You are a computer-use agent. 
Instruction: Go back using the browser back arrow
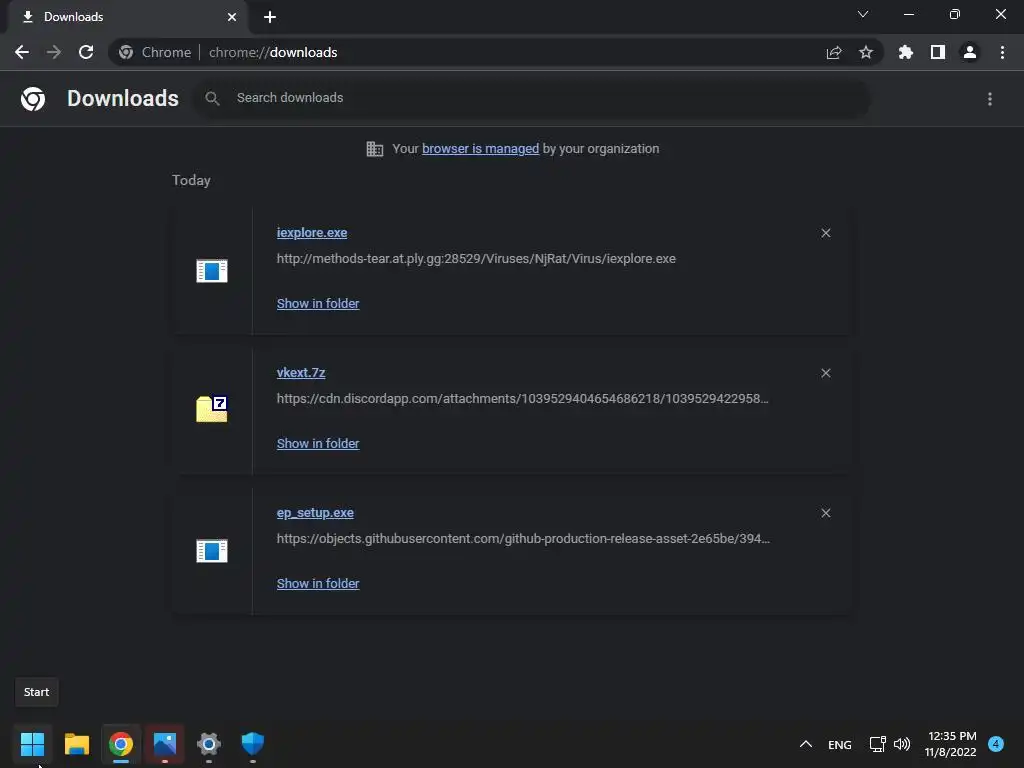(x=22, y=52)
